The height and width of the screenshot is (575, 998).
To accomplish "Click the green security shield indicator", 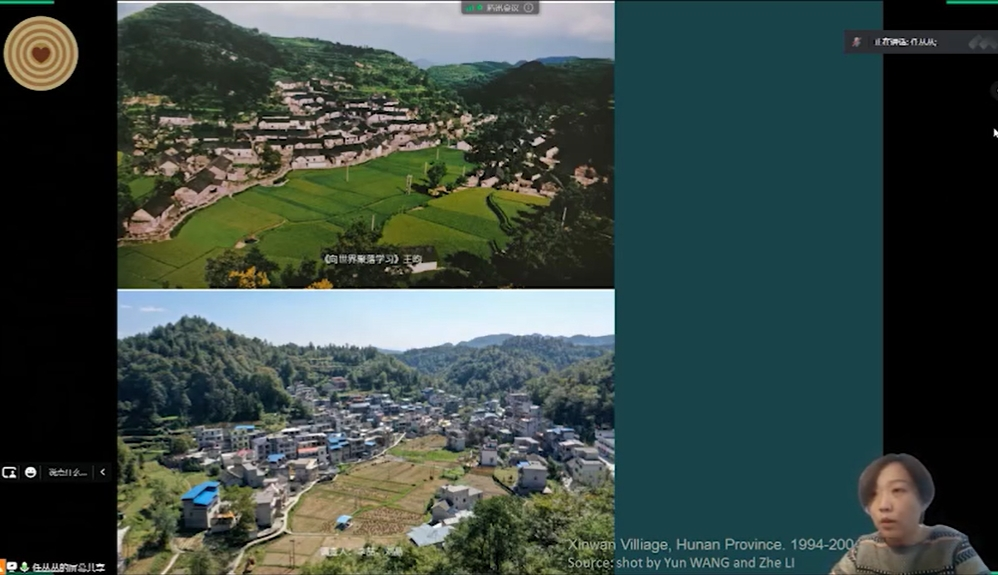I will [x=480, y=8].
